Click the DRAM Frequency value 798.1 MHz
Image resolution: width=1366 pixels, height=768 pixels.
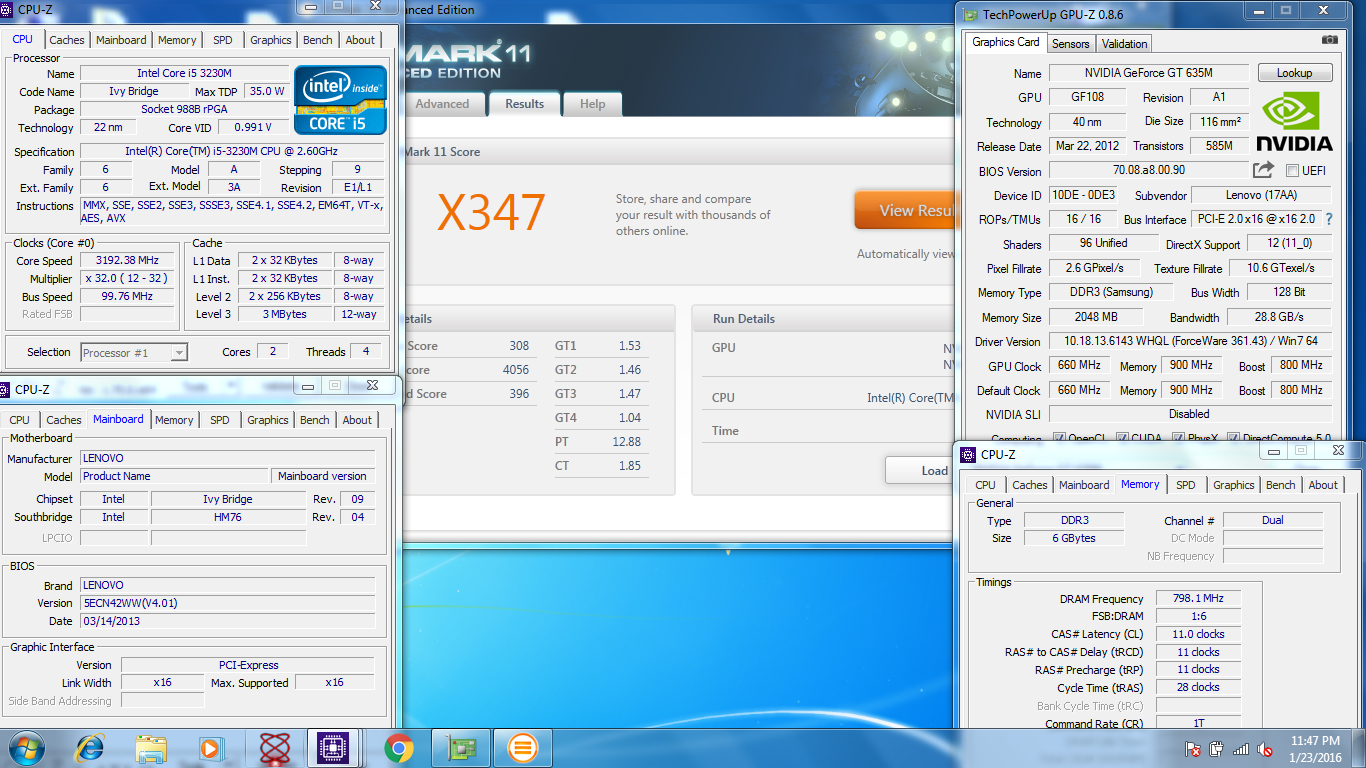pos(1198,599)
